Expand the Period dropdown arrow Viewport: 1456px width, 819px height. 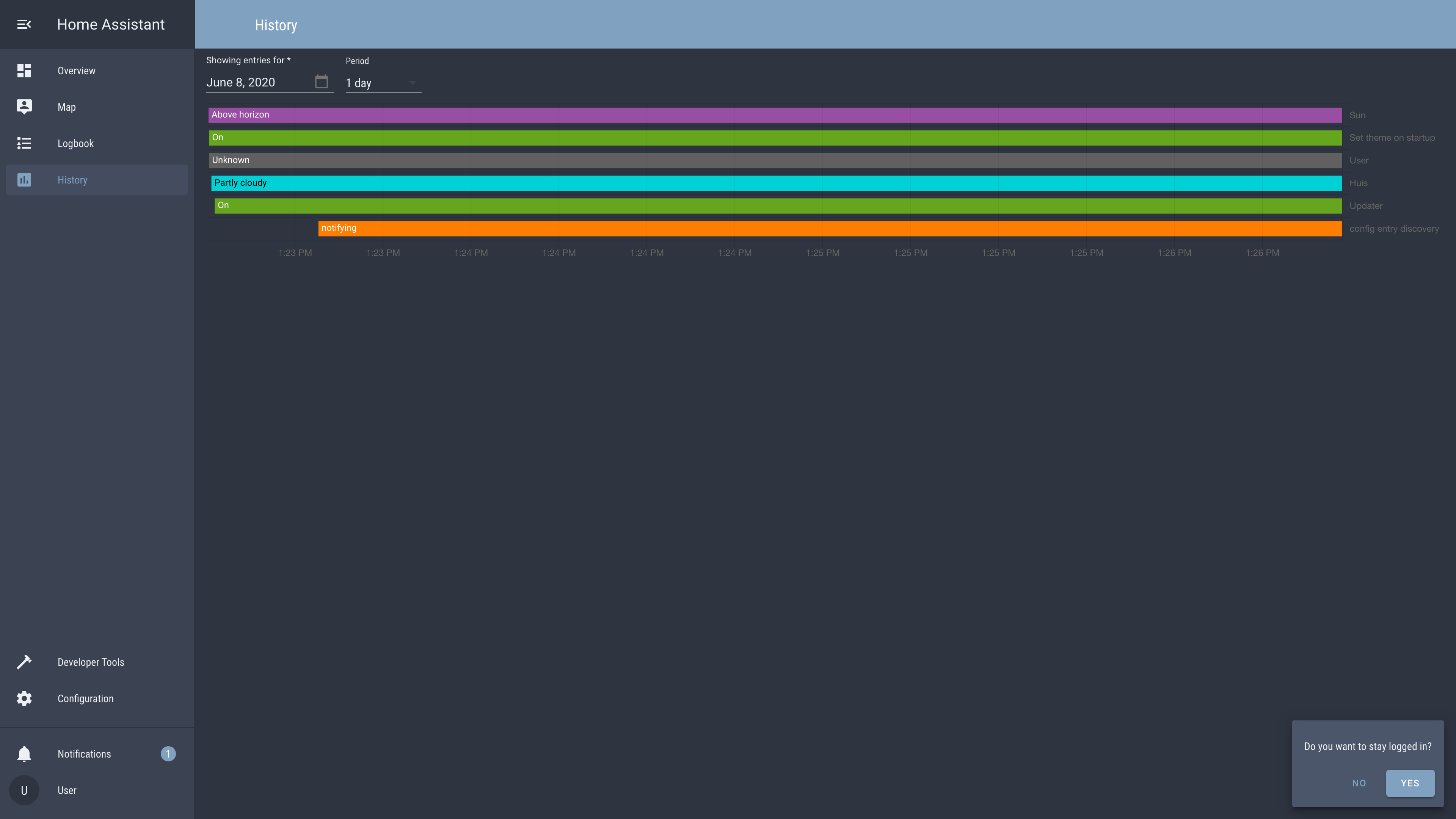(x=412, y=83)
